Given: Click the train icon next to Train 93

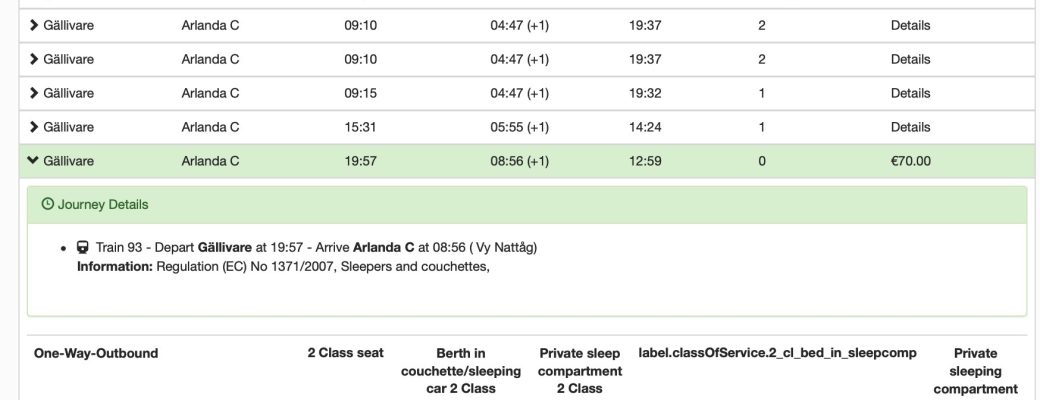Looking at the screenshot, I should [x=82, y=247].
